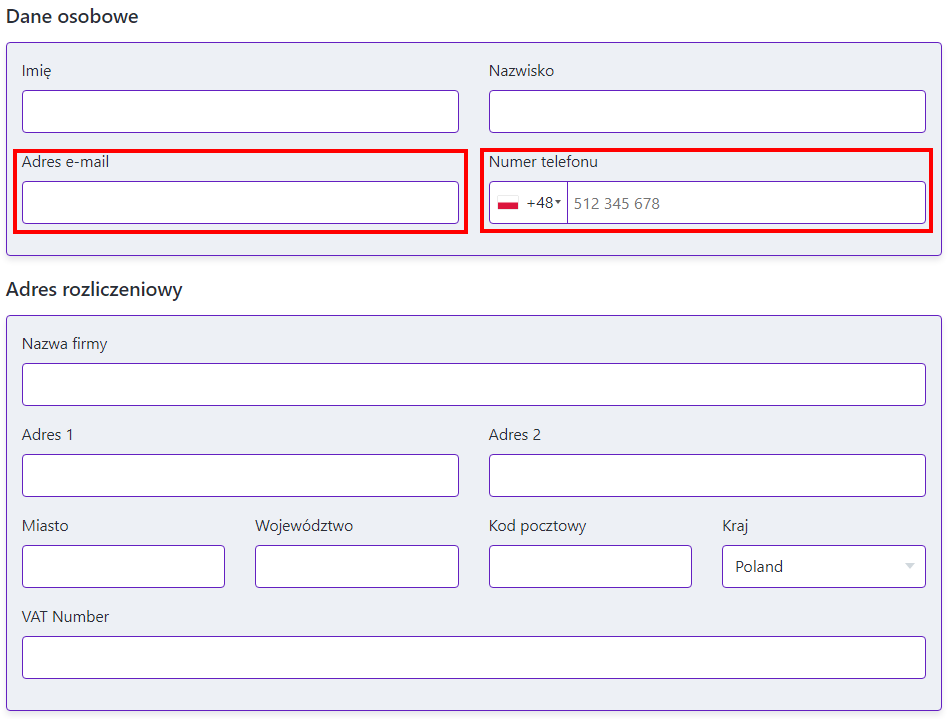Select the Adres e-mail input field

[x=240, y=202]
